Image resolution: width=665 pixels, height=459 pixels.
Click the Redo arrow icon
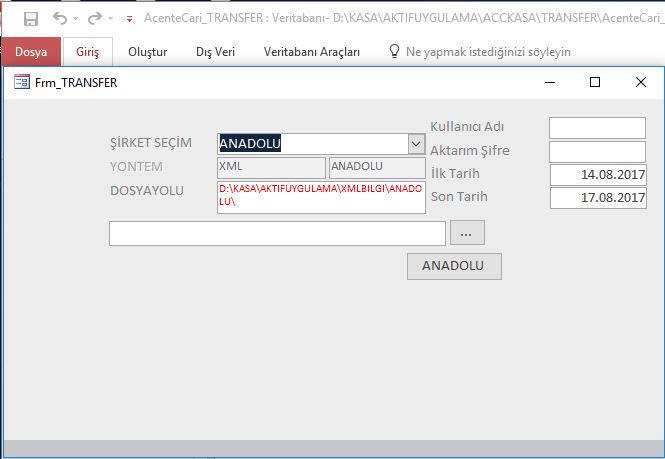tap(95, 19)
